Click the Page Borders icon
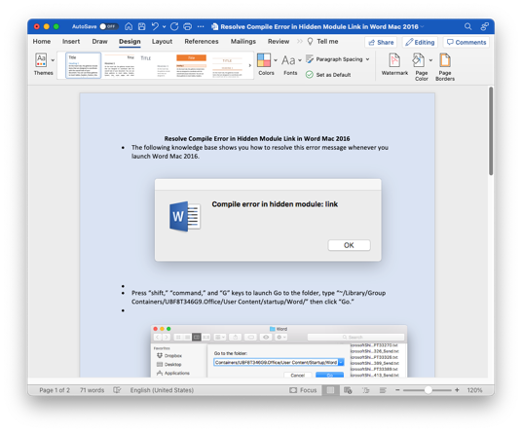This screenshot has height=432, width=522. point(445,60)
